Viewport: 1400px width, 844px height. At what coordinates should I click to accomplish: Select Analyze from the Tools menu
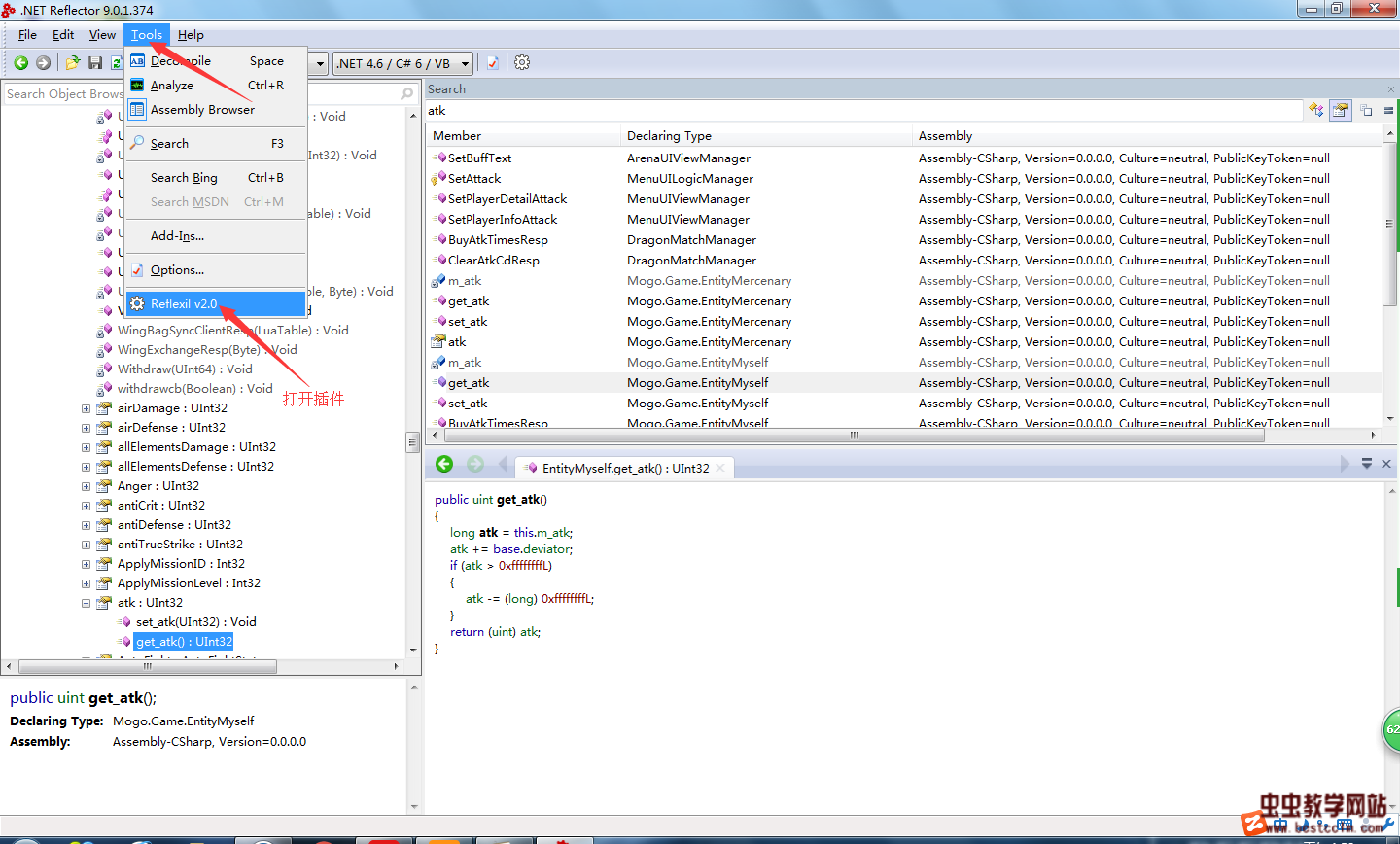click(216, 86)
